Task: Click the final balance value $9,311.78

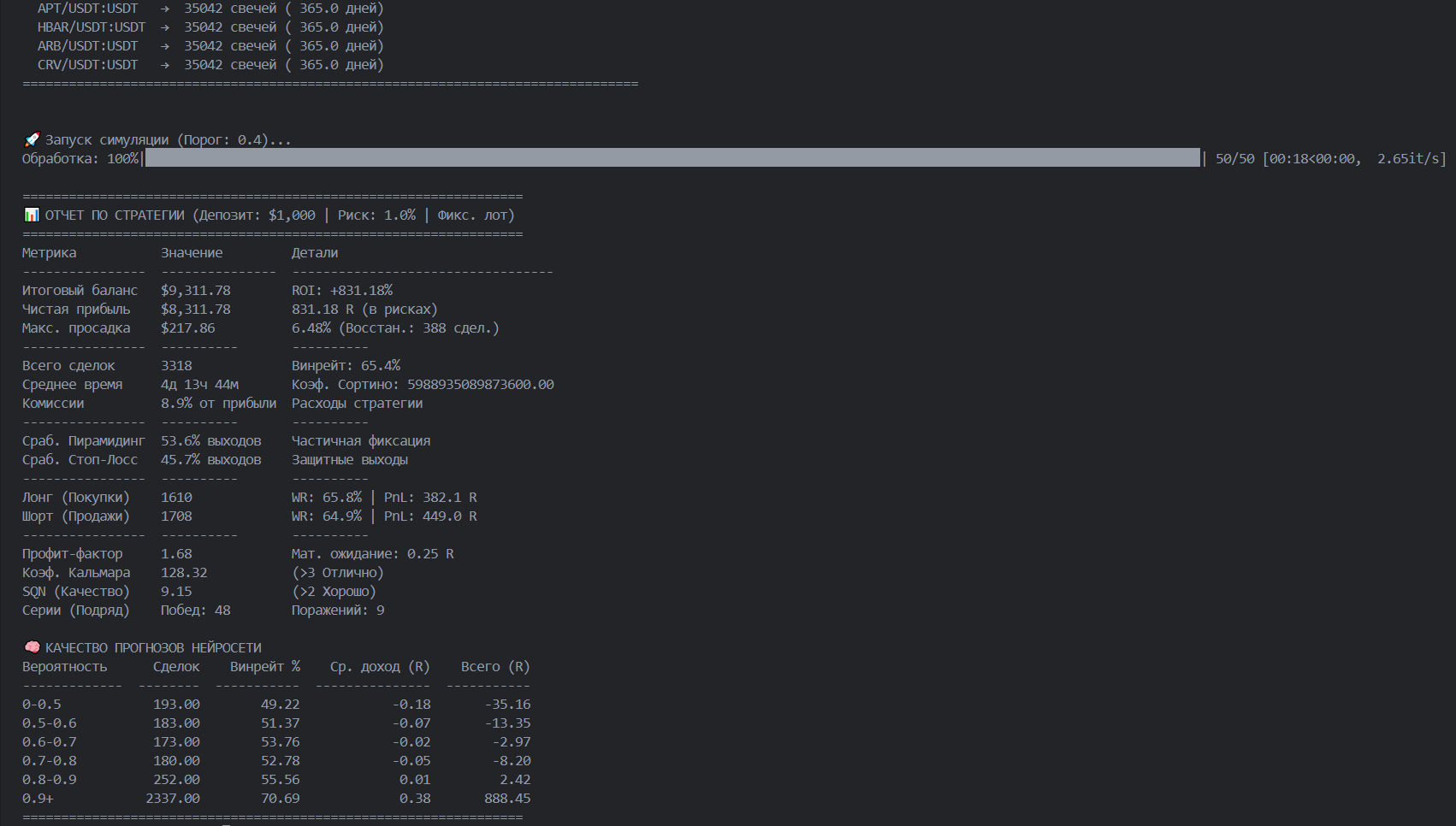Action: [195, 291]
